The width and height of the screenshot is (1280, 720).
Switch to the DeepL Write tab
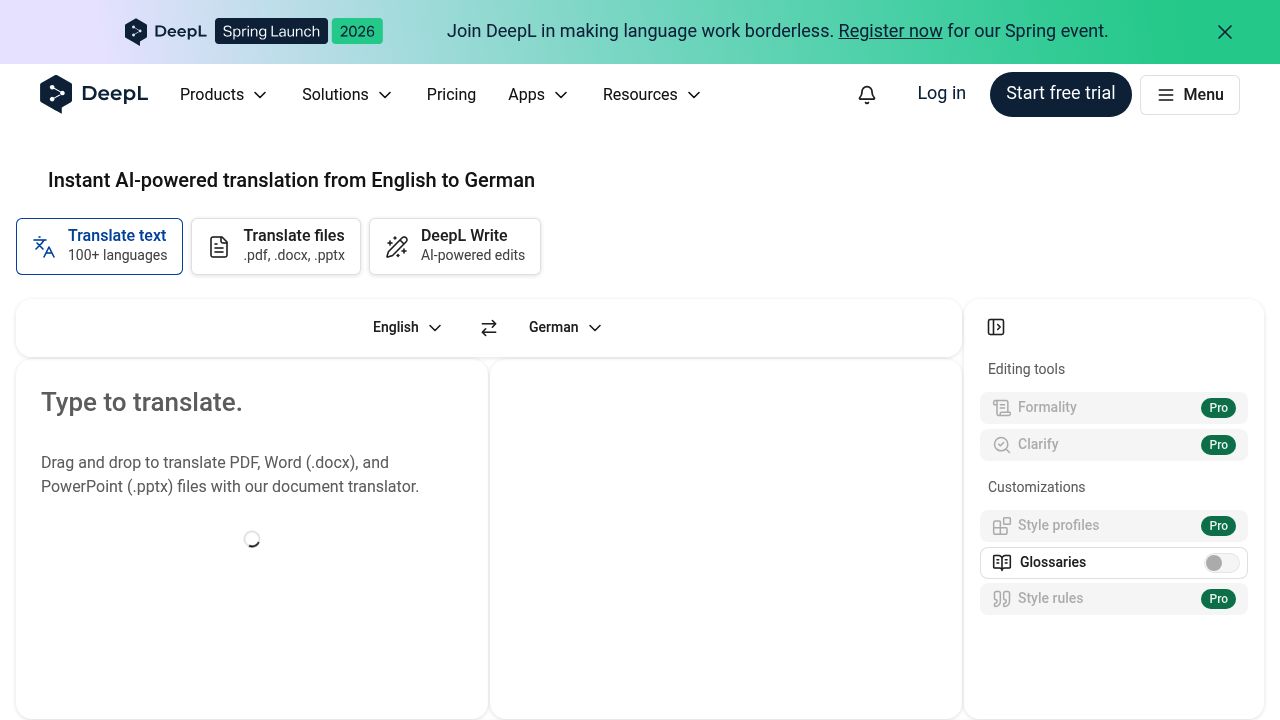tap(455, 246)
